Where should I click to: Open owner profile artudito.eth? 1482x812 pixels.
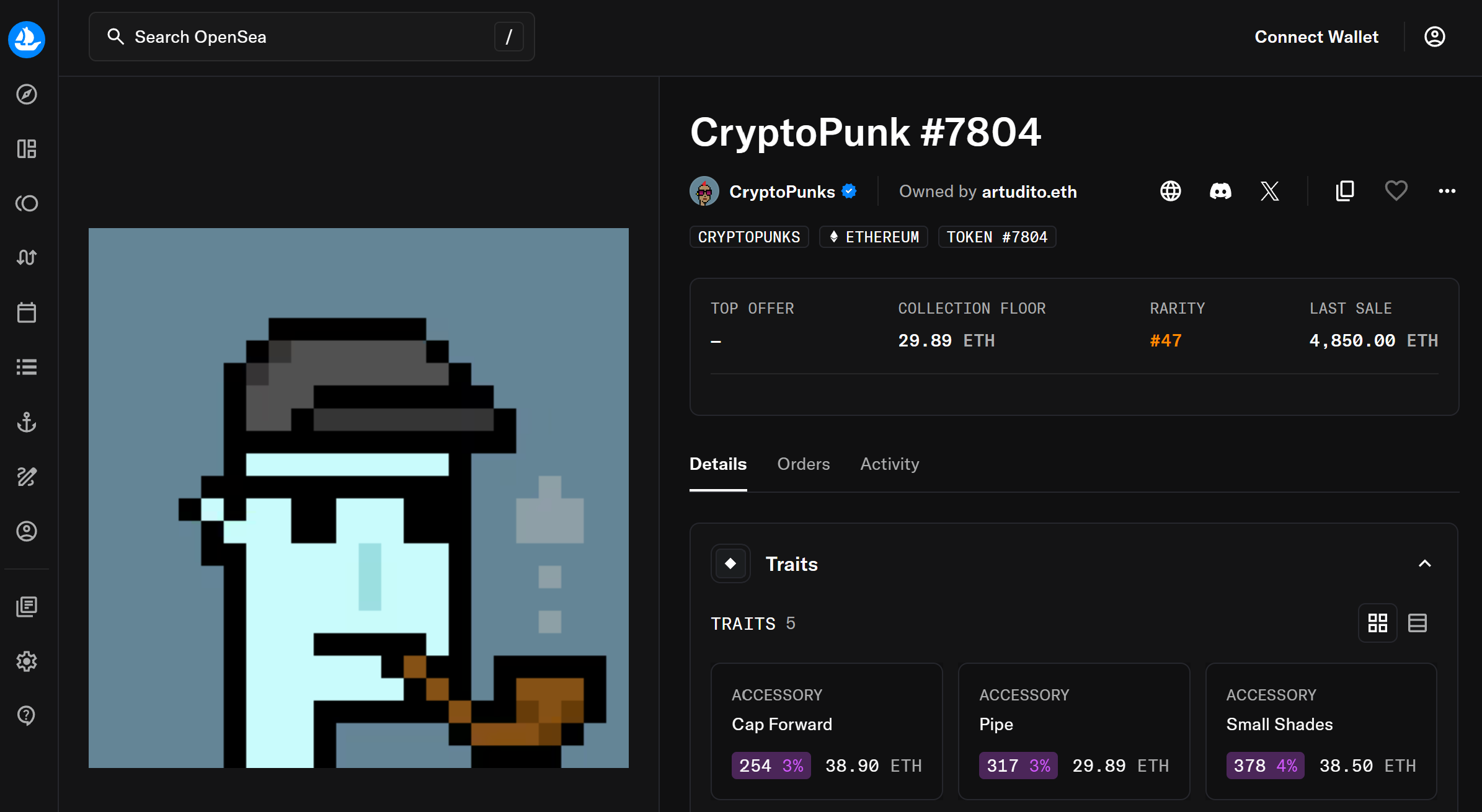tap(1029, 191)
